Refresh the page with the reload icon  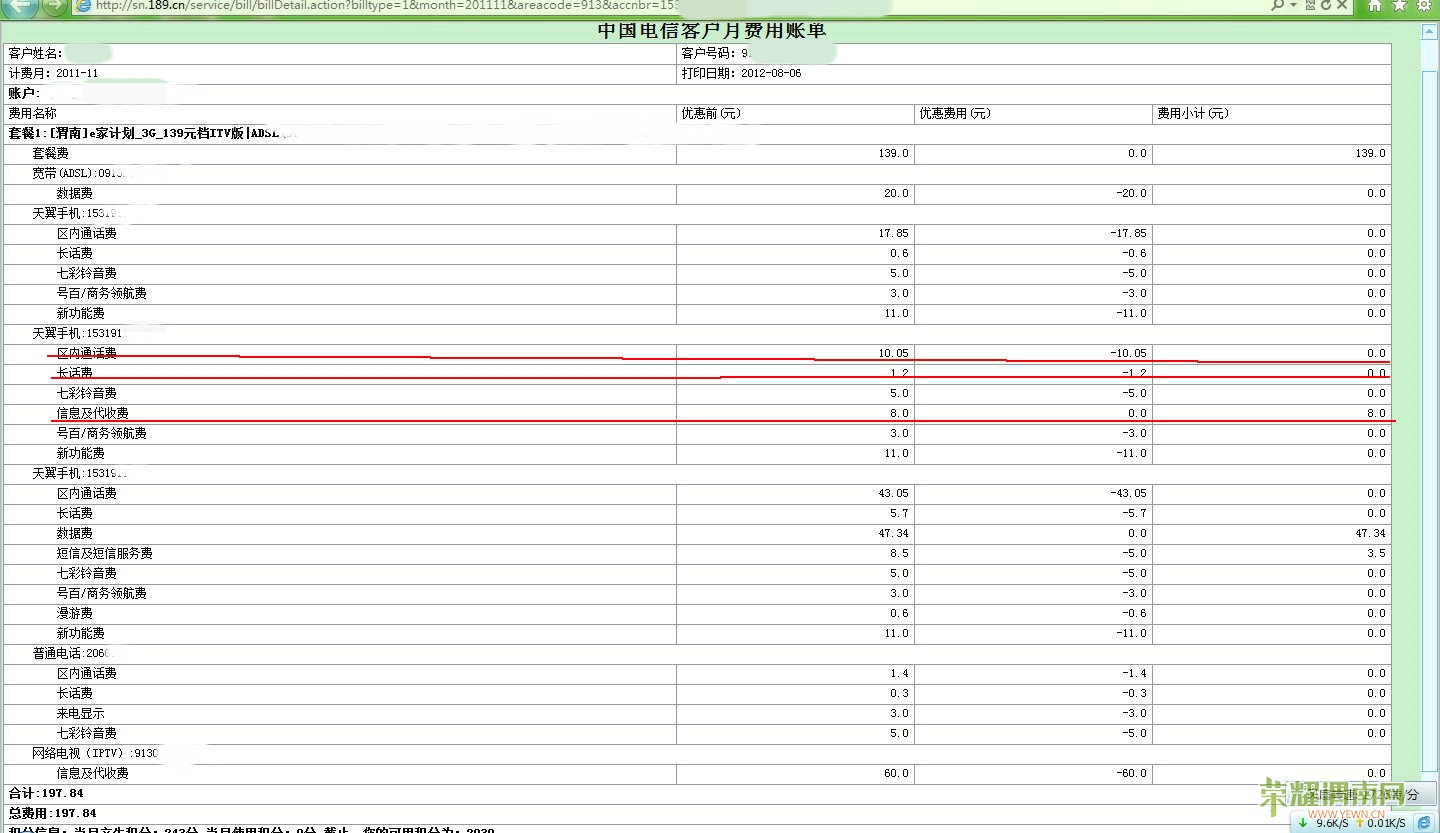tap(1324, 6)
